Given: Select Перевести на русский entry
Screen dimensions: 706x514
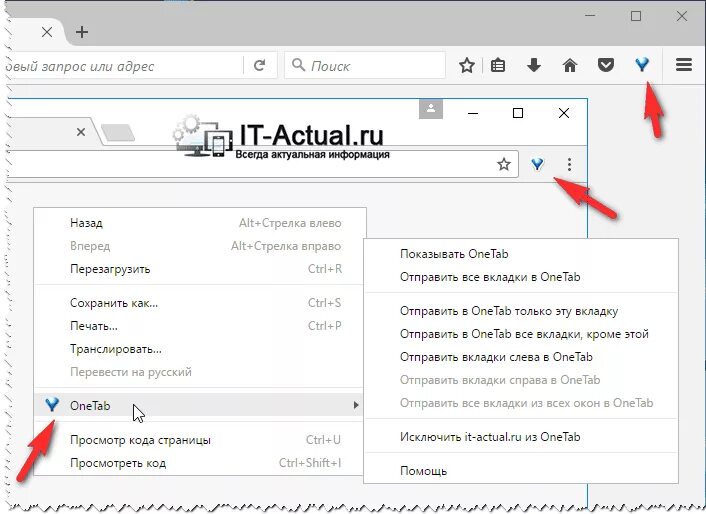Looking at the screenshot, I should pyautogui.click(x=200, y=372).
